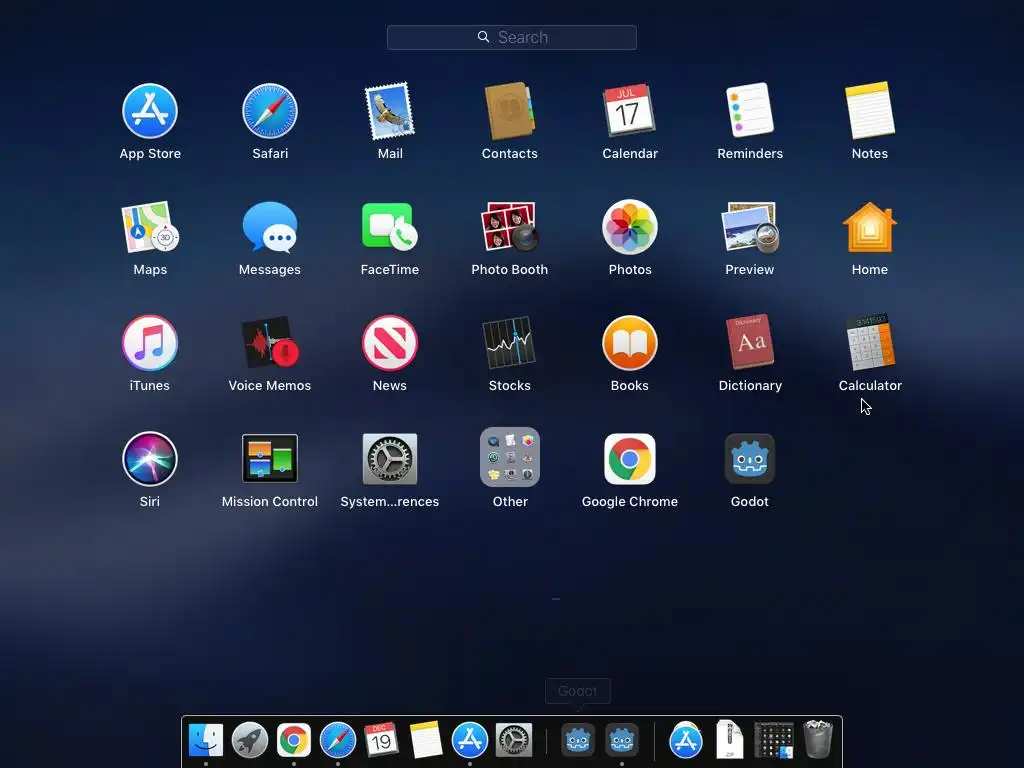Launch Safari from the Launchpad grid

270,111
